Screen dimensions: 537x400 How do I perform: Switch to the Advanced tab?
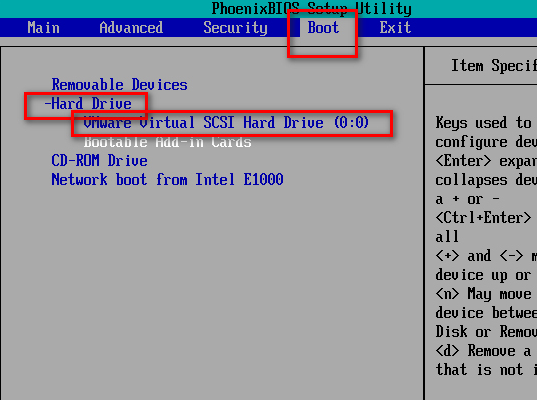tap(131, 28)
